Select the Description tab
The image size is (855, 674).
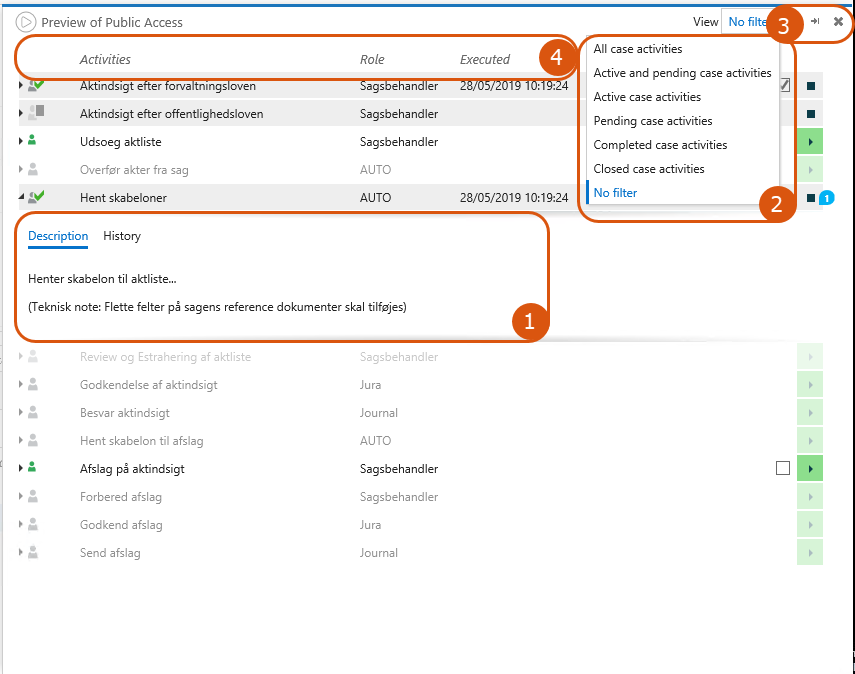[x=58, y=236]
